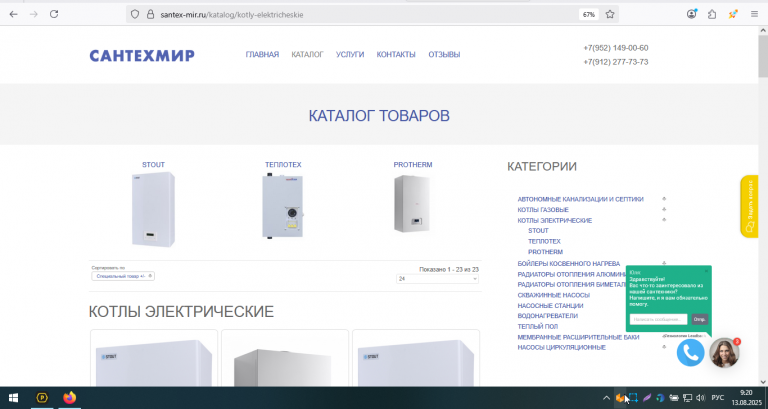Click the PROTHERM boiler thumbnail image
This screenshot has height=409, width=768.
pyautogui.click(x=412, y=203)
